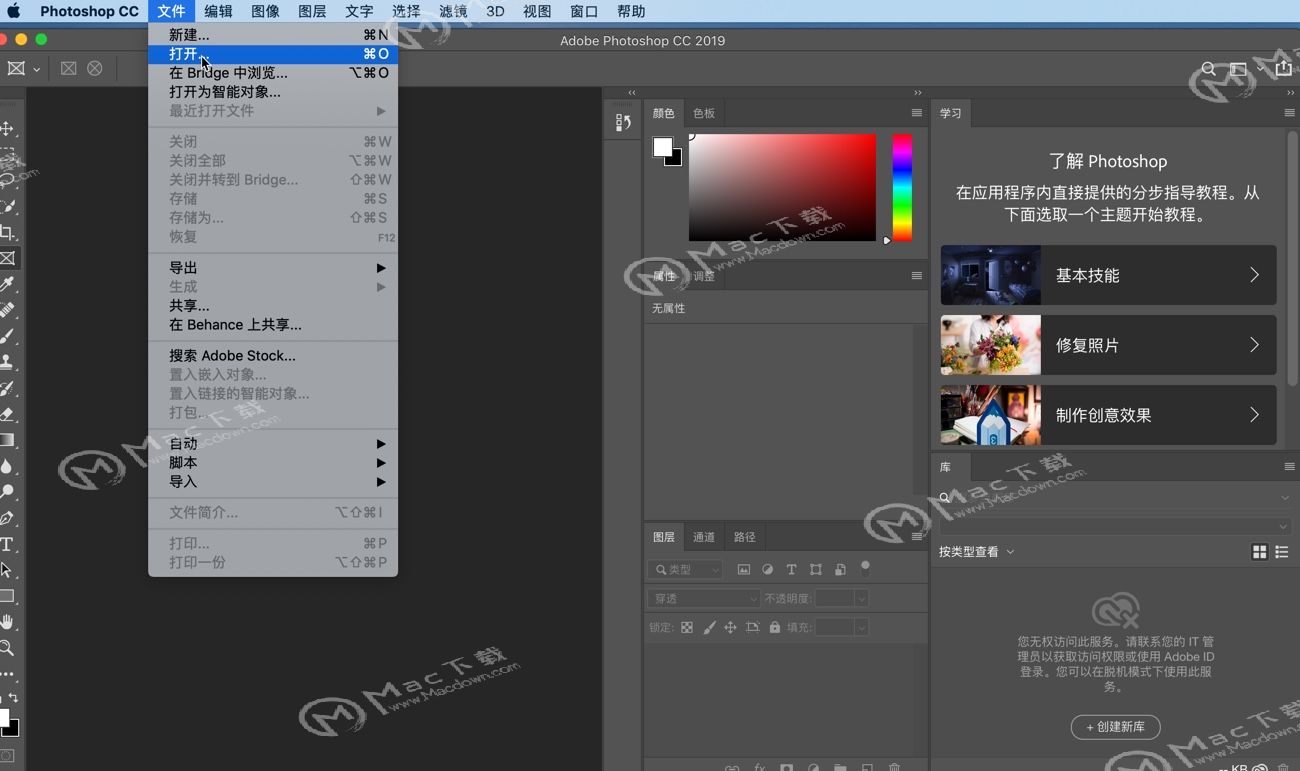Select the Dodge tool

click(x=7, y=492)
